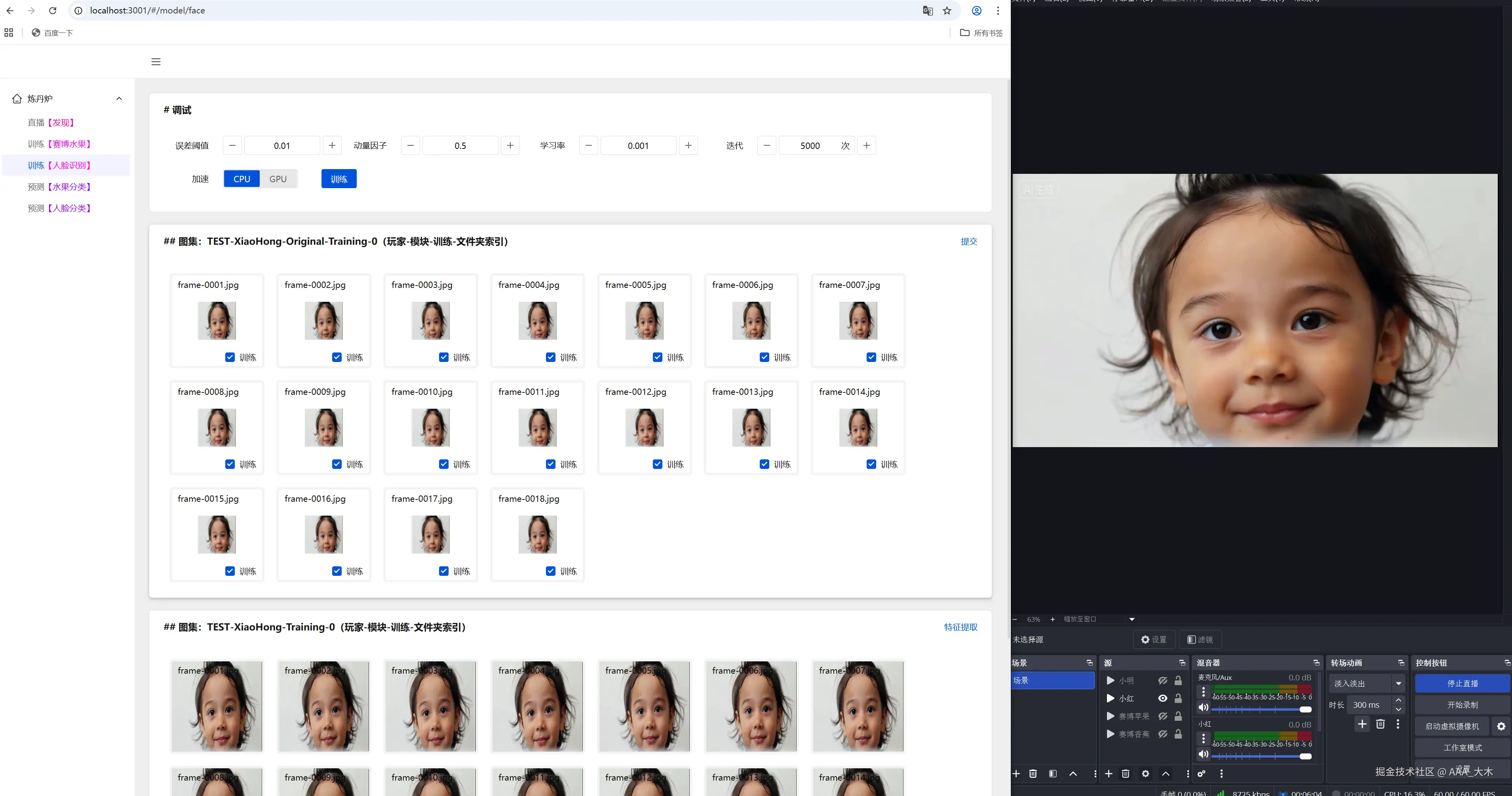Delete selected source using trash icon

tap(1125, 774)
